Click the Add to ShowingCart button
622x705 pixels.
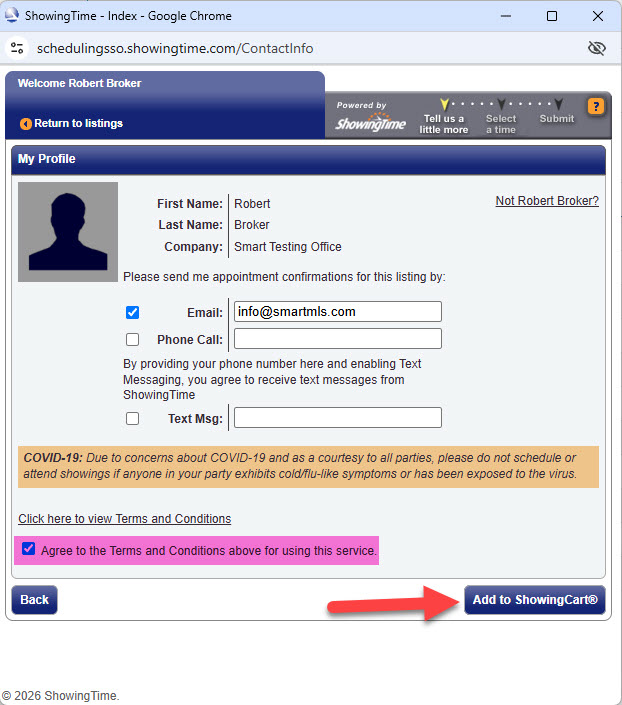coord(535,600)
